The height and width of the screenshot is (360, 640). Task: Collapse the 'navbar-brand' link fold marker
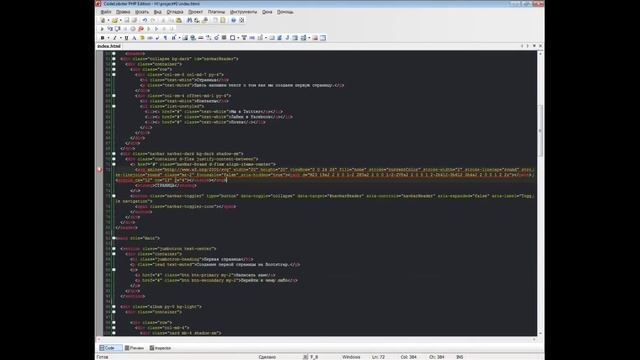click(x=114, y=164)
